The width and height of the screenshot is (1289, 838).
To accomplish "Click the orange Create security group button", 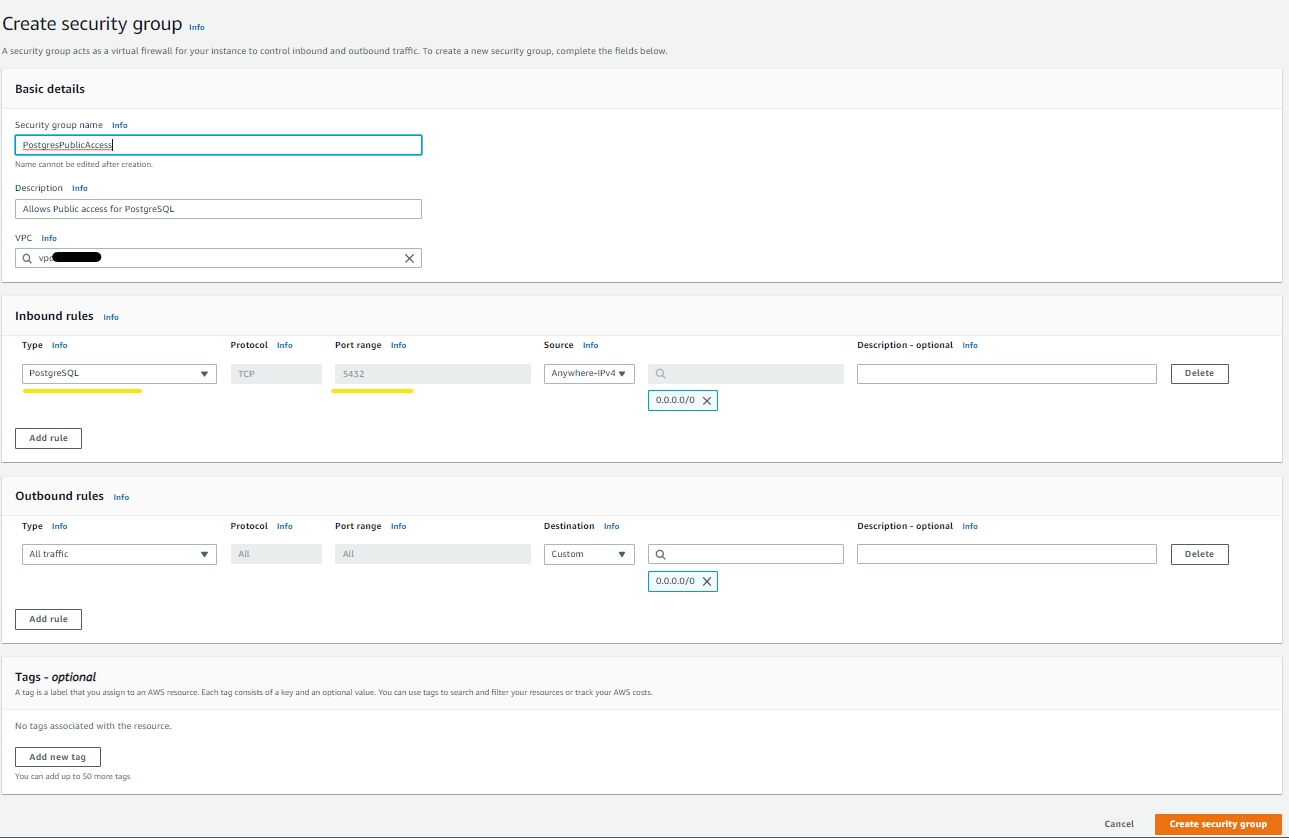I will 1218,824.
